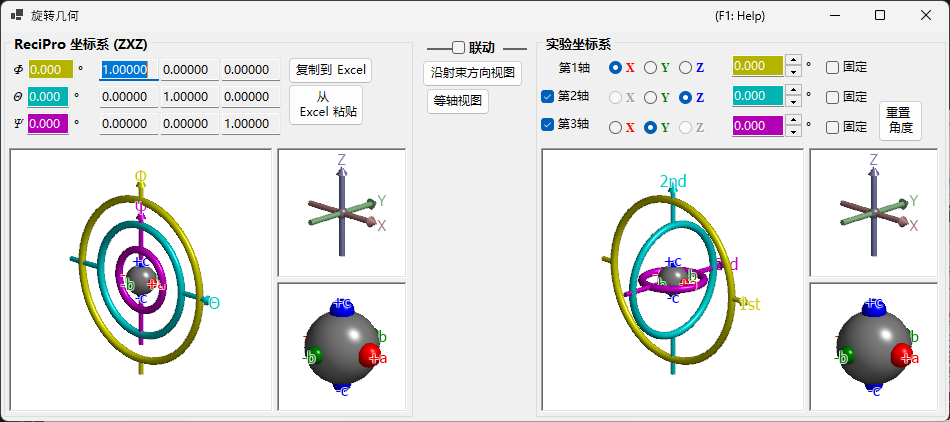Image resolution: width=950 pixels, height=422 pixels.
Task: Click the 旋转几何 app icon in the title bar
Action: [18, 16]
